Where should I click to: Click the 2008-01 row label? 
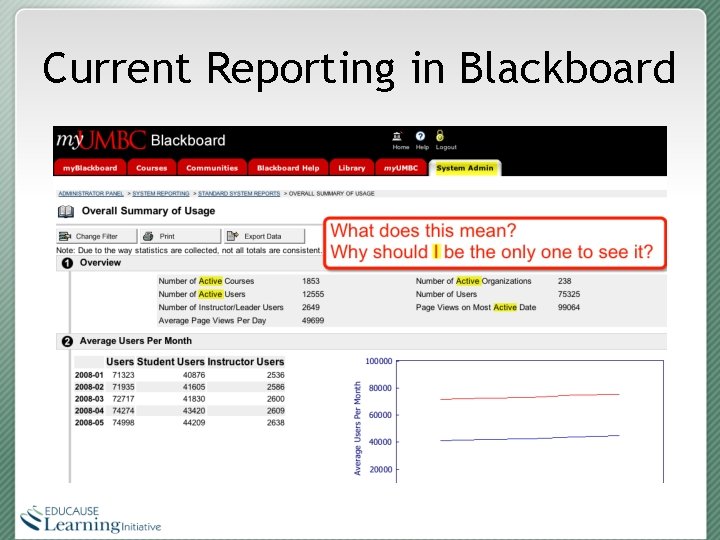point(89,375)
